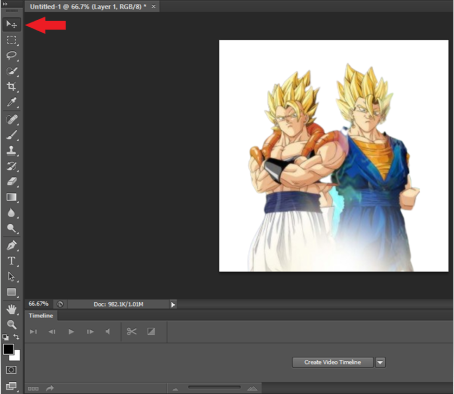Select the Zoom tool

click(x=12, y=324)
